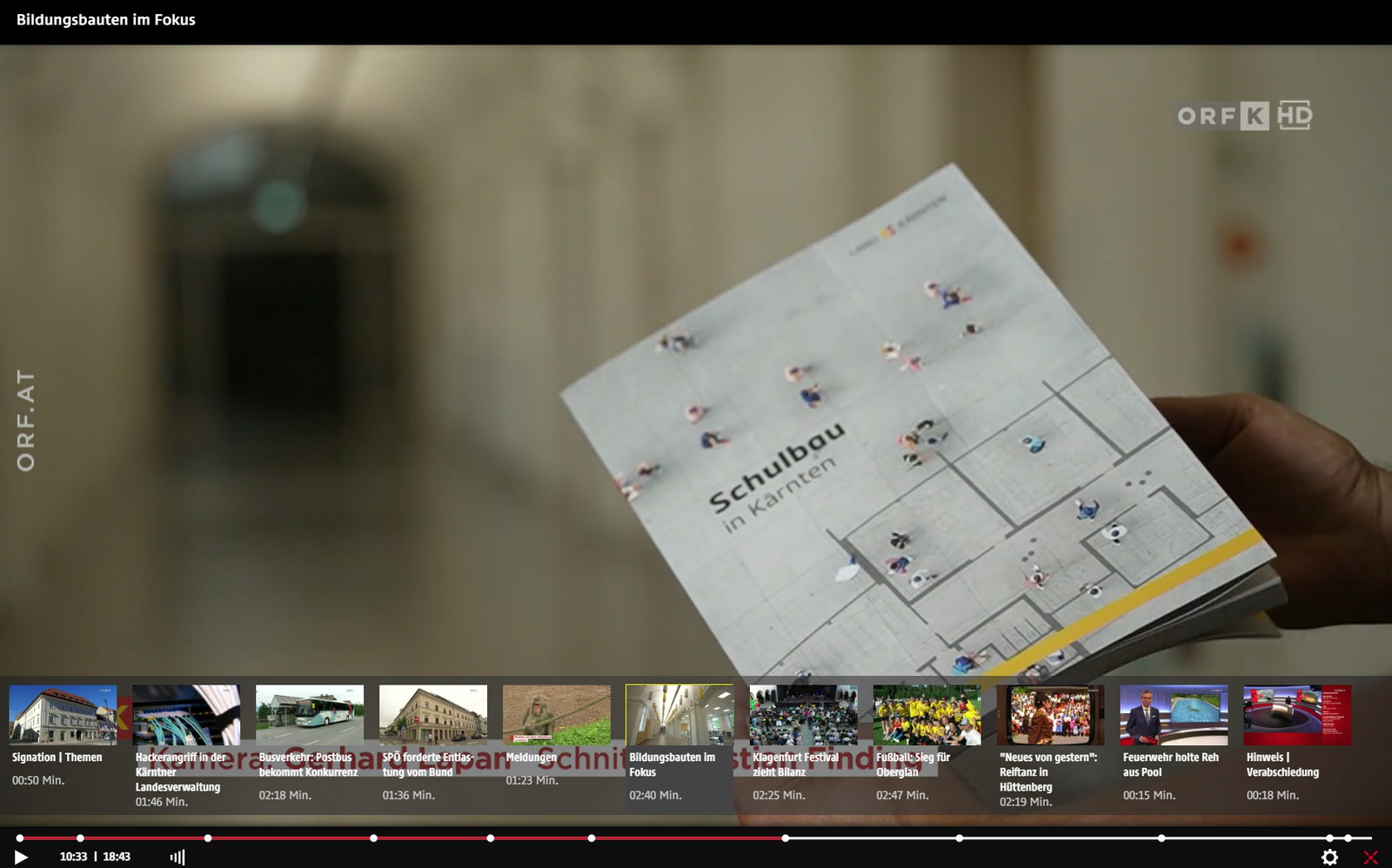Image resolution: width=1392 pixels, height=868 pixels.
Task: Open the player settings gear
Action: [1329, 857]
